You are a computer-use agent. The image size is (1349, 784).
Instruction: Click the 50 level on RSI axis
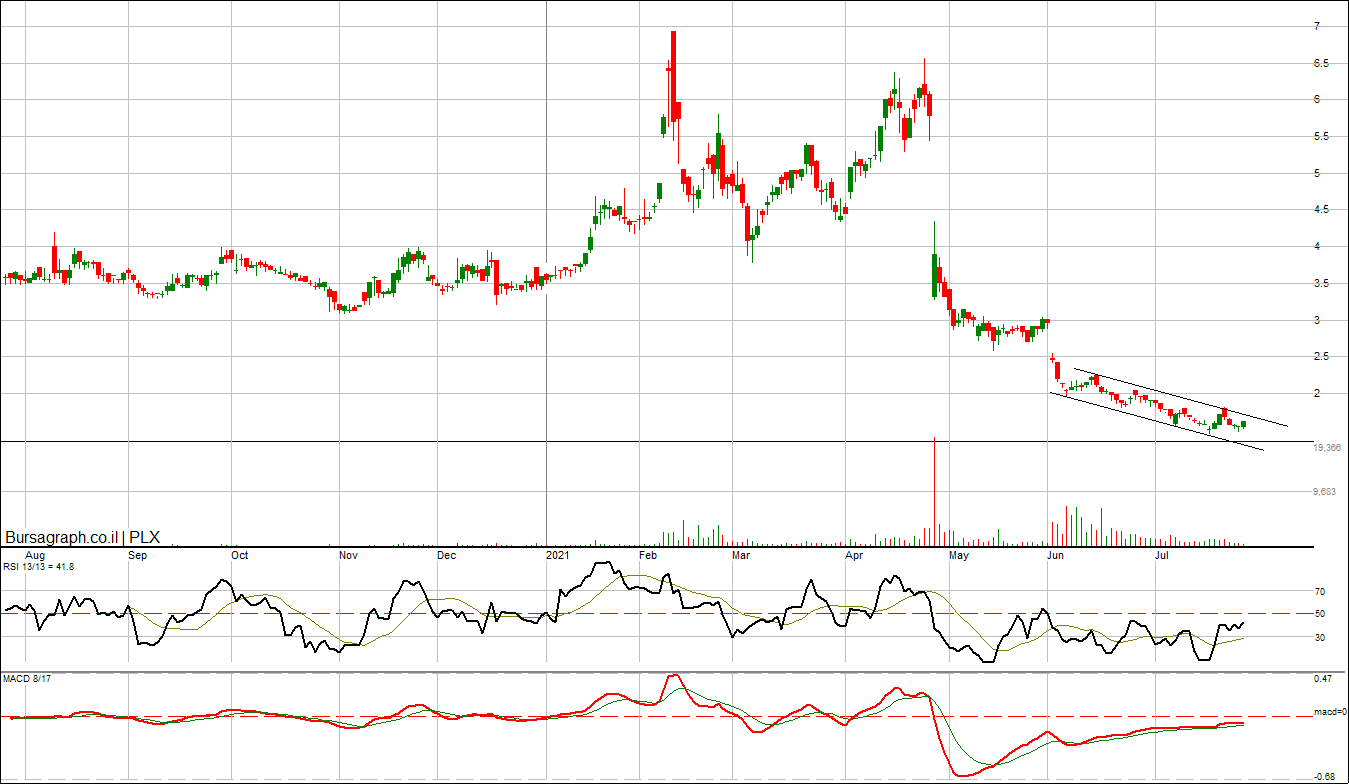[x=1319, y=614]
